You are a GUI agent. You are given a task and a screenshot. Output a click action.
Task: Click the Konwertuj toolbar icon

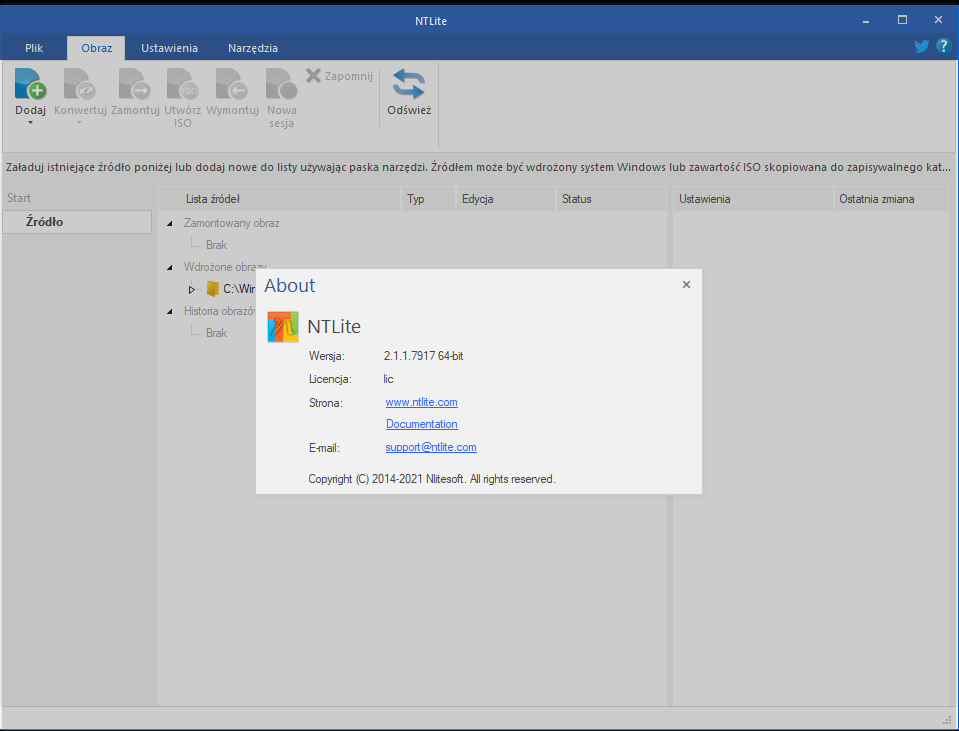pos(80,84)
